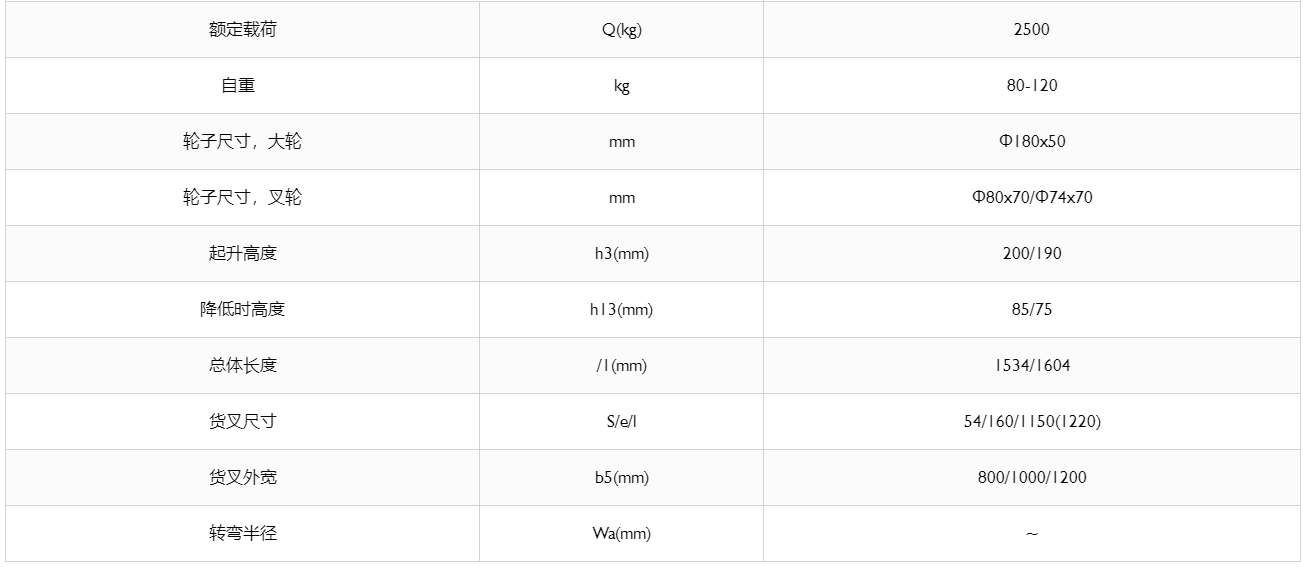Select the Q(kg) unit cell
The image size is (1309, 570).
[x=621, y=29]
